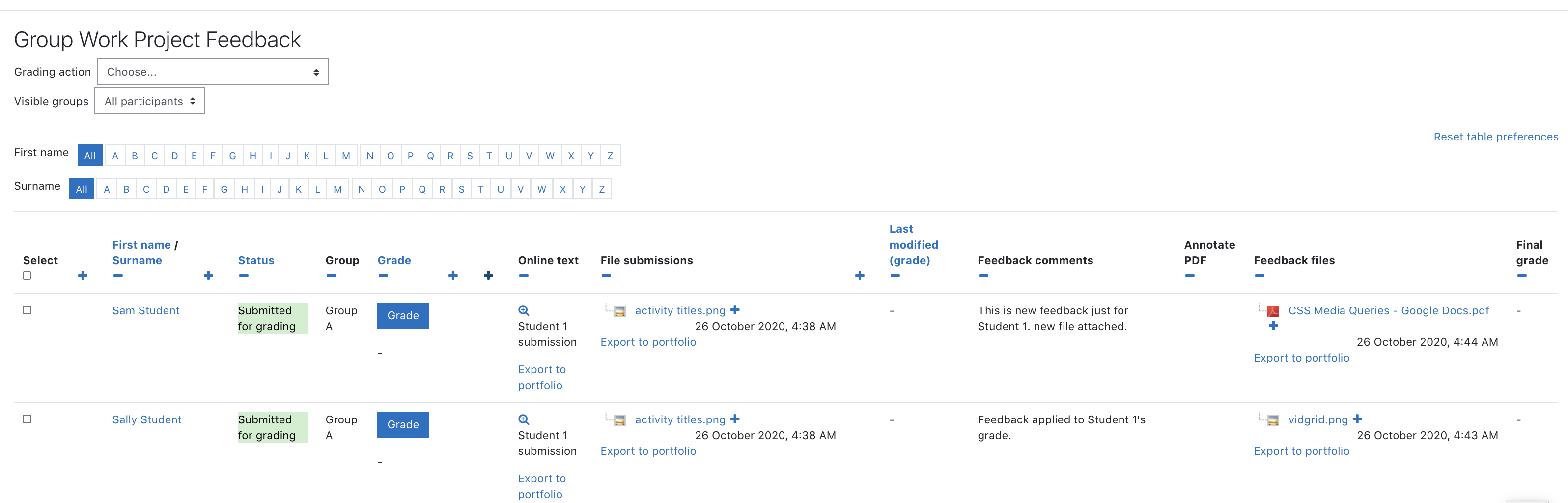1568x503 pixels.
Task: Open the Visible groups dropdown
Action: (x=150, y=101)
